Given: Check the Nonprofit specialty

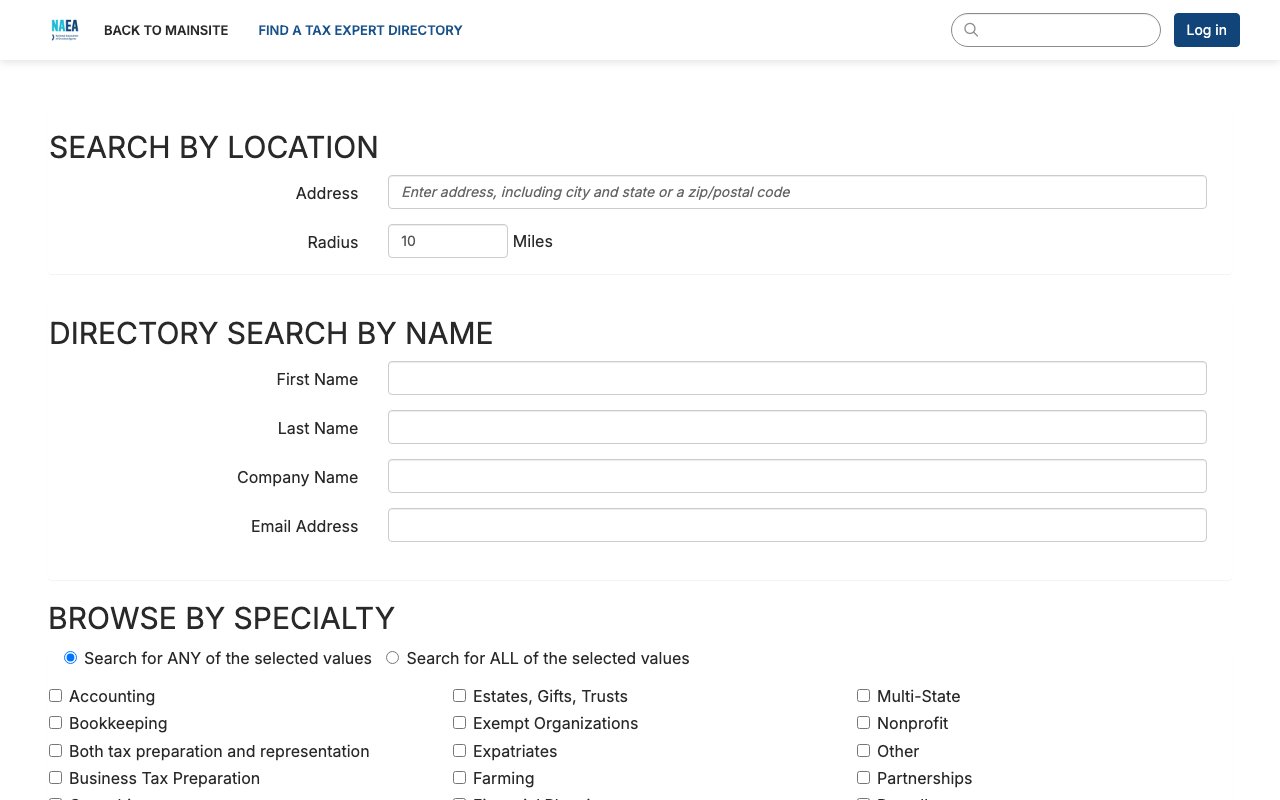Looking at the screenshot, I should pos(863,722).
